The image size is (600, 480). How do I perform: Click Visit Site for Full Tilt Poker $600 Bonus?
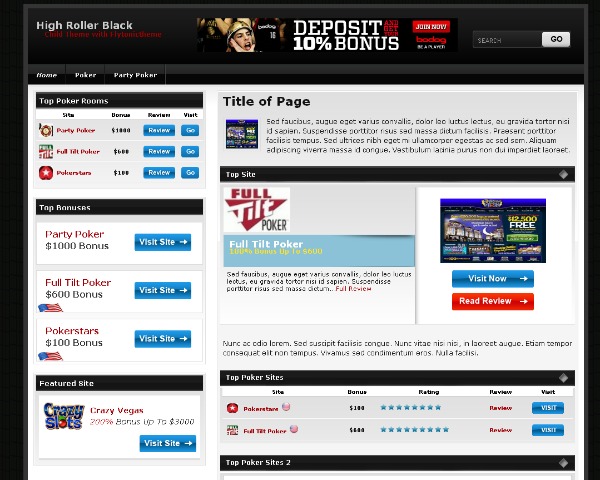[x=163, y=290]
